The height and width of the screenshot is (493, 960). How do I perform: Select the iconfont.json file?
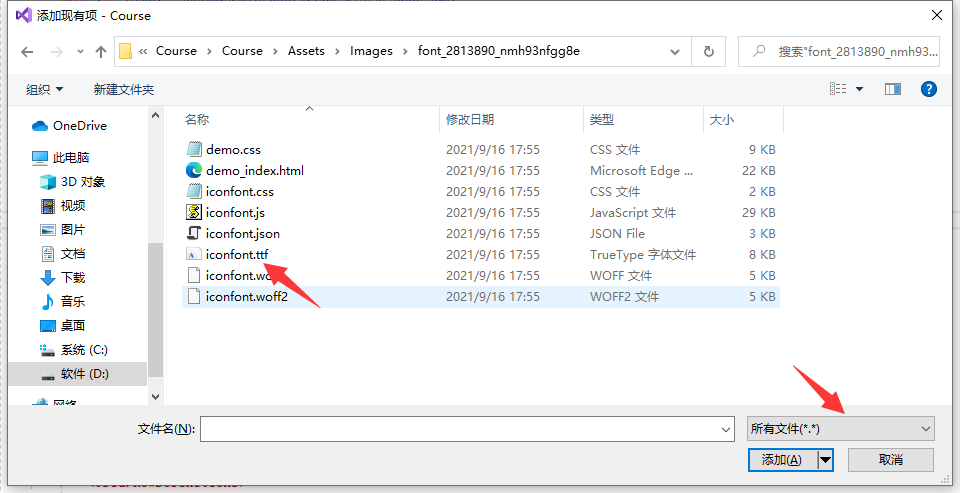(242, 233)
